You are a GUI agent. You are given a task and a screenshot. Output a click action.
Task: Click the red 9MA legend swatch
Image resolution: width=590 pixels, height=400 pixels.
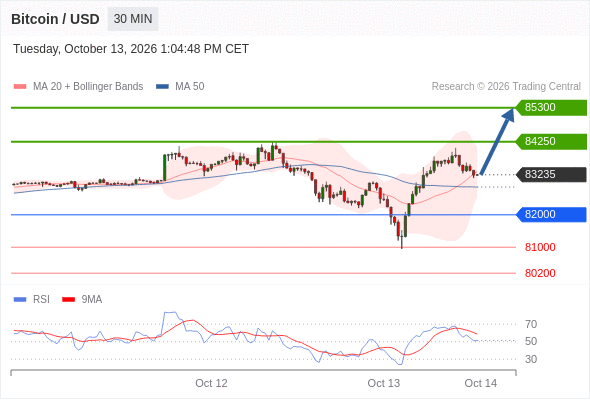coord(68,300)
